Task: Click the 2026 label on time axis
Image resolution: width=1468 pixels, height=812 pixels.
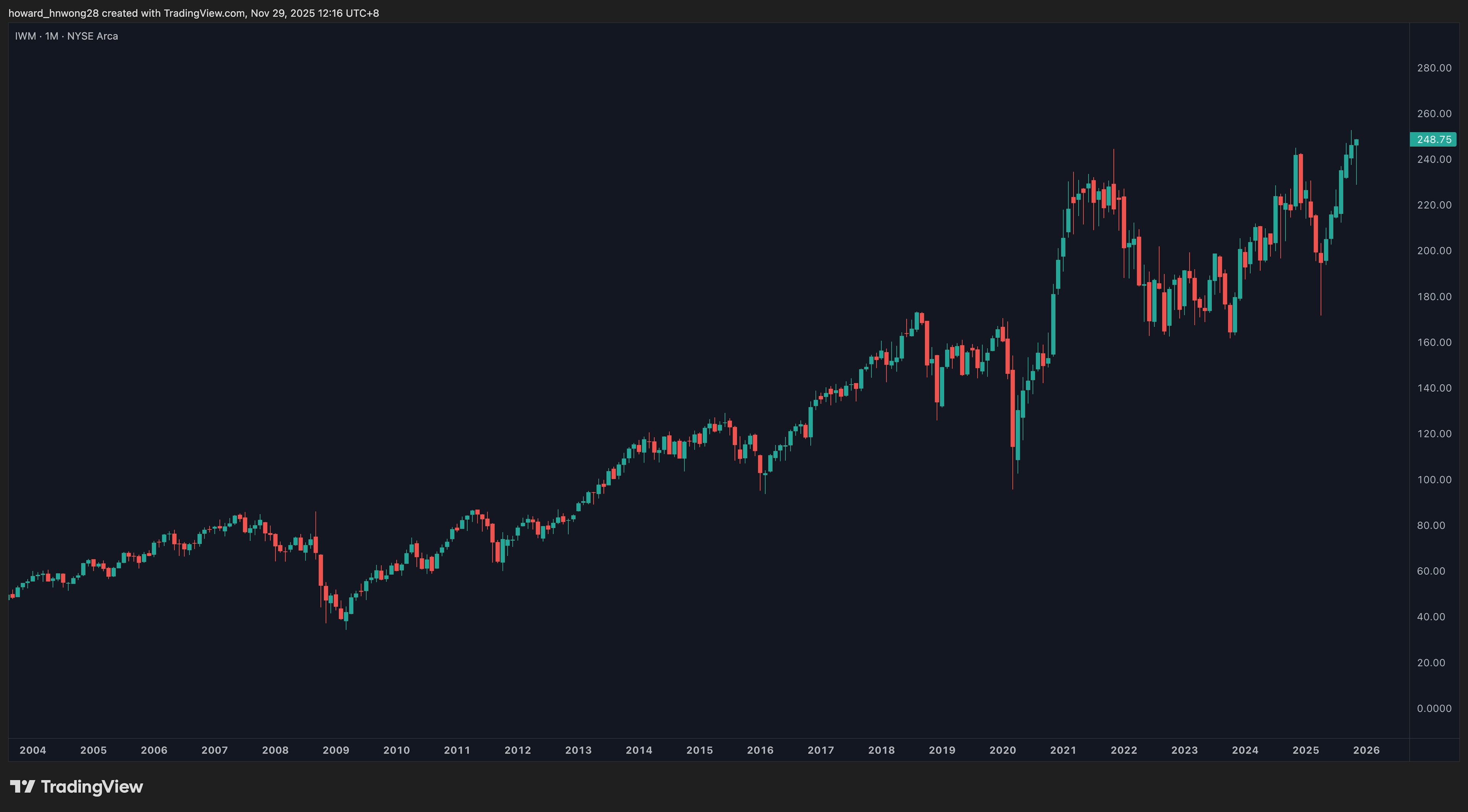Action: click(x=1366, y=750)
